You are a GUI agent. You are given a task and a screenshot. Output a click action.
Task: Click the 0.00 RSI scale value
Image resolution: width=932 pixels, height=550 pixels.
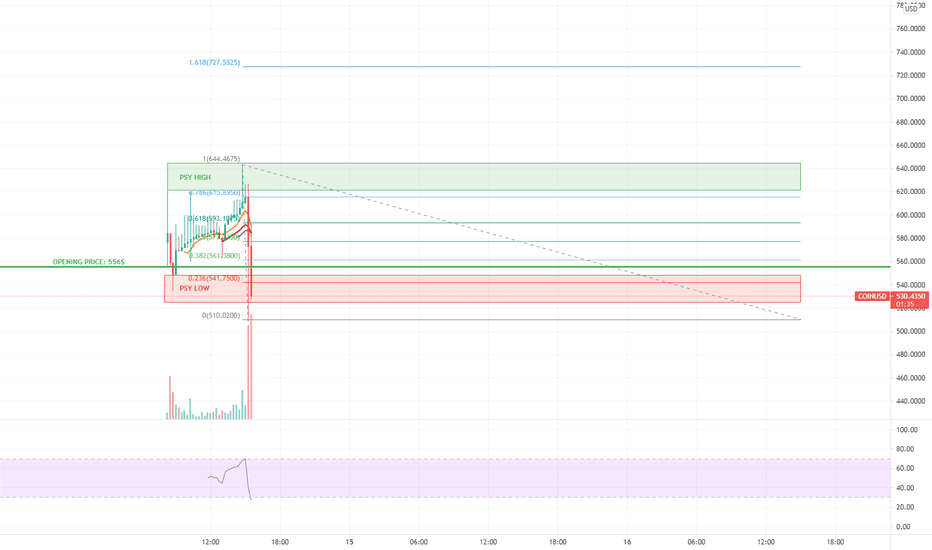(x=903, y=527)
